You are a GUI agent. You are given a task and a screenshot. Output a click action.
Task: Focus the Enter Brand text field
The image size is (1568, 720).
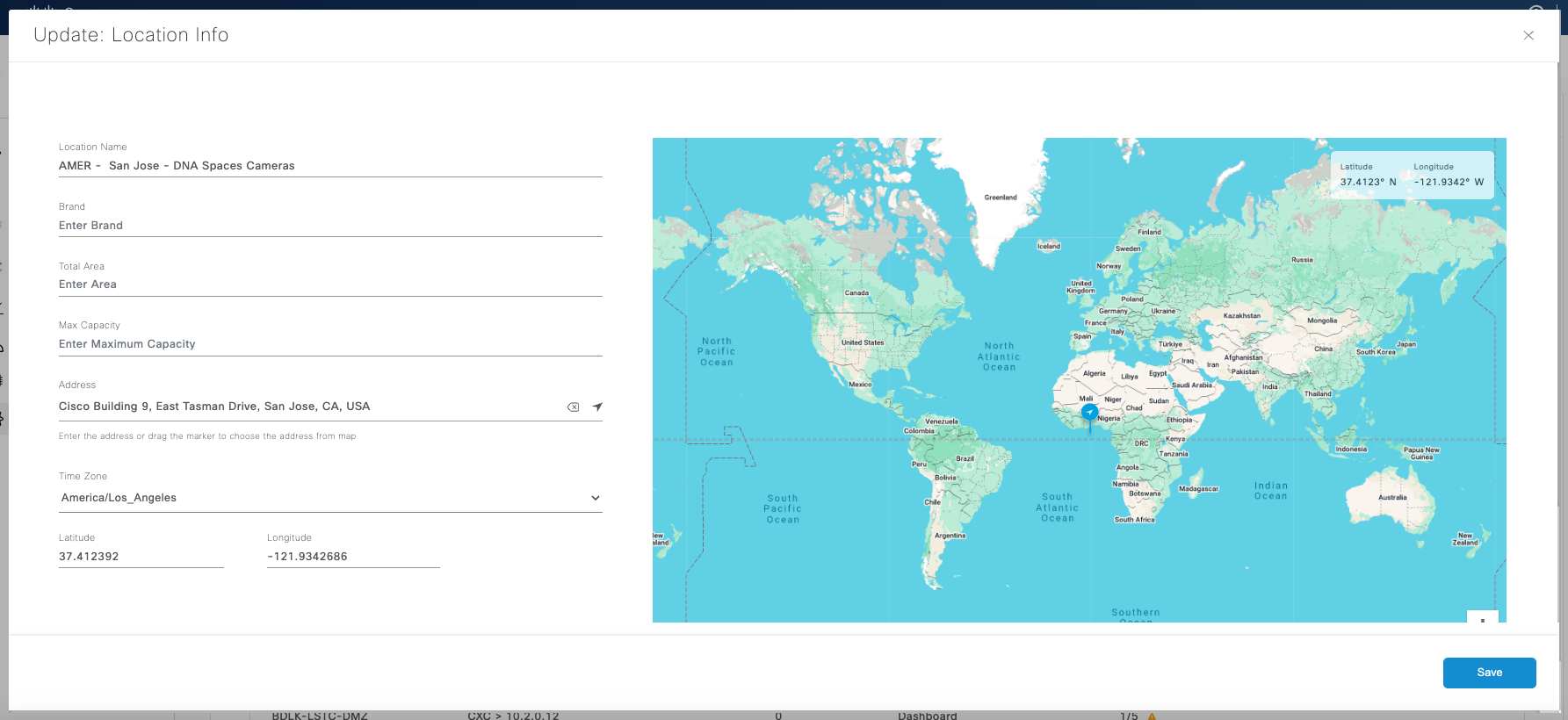point(329,226)
